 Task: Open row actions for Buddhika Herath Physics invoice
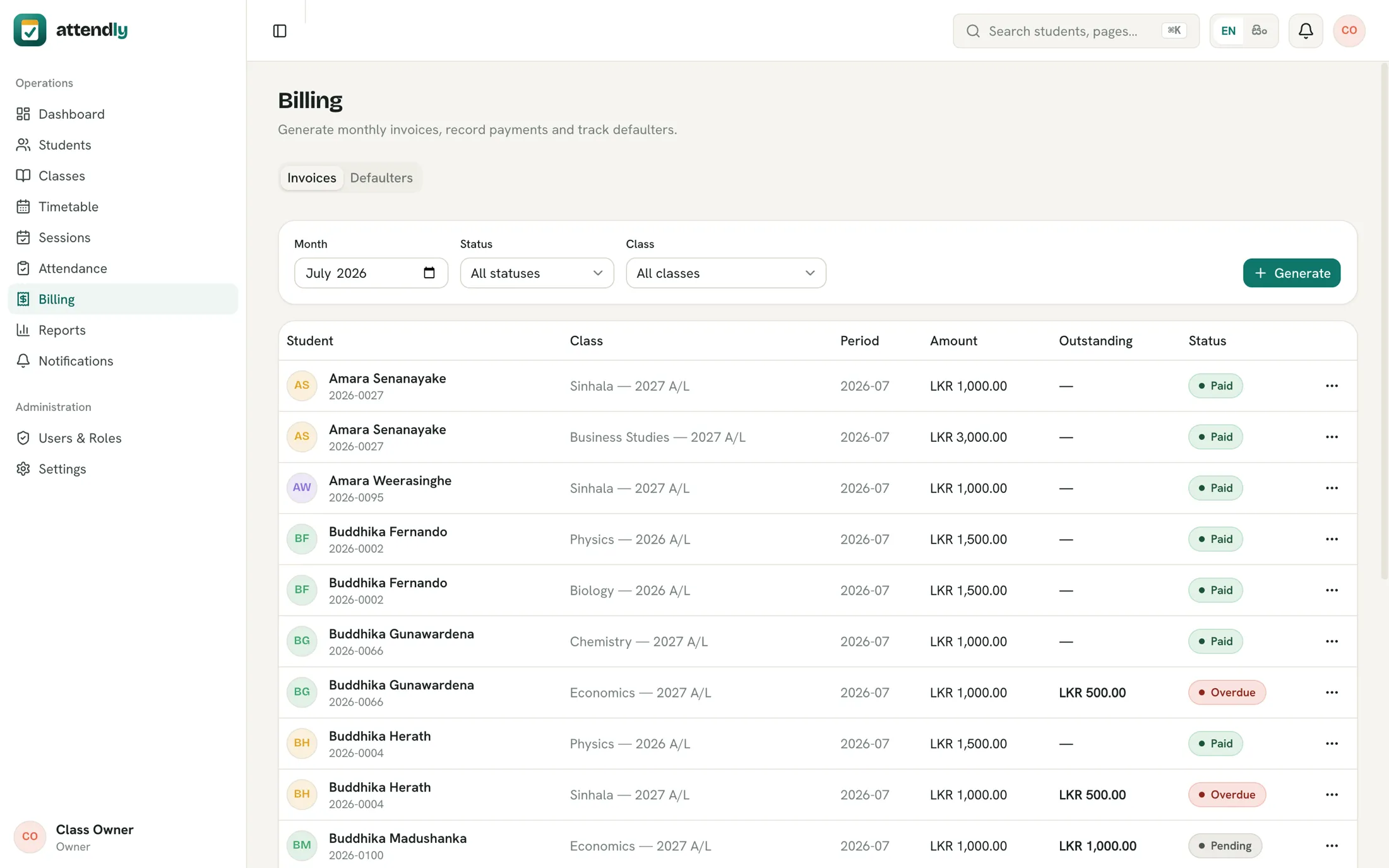[1332, 744]
